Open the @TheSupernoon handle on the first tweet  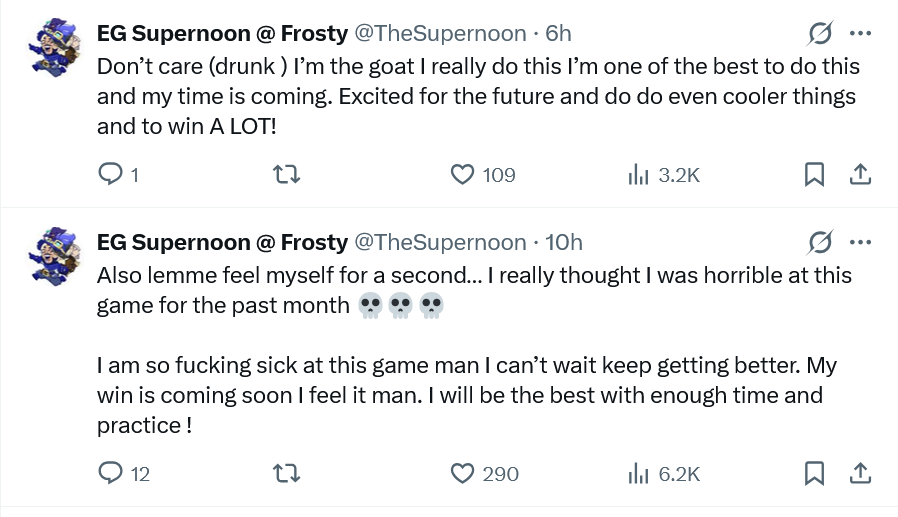pos(441,34)
